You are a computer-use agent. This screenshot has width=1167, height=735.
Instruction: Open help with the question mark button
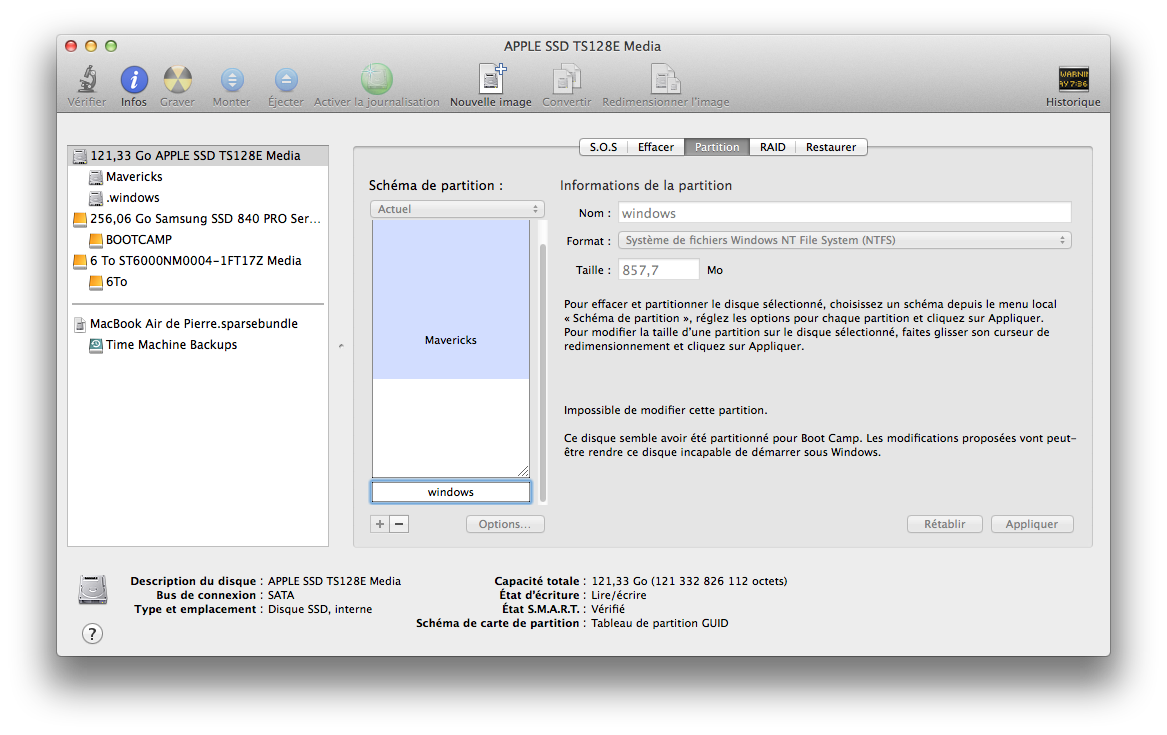click(x=92, y=634)
